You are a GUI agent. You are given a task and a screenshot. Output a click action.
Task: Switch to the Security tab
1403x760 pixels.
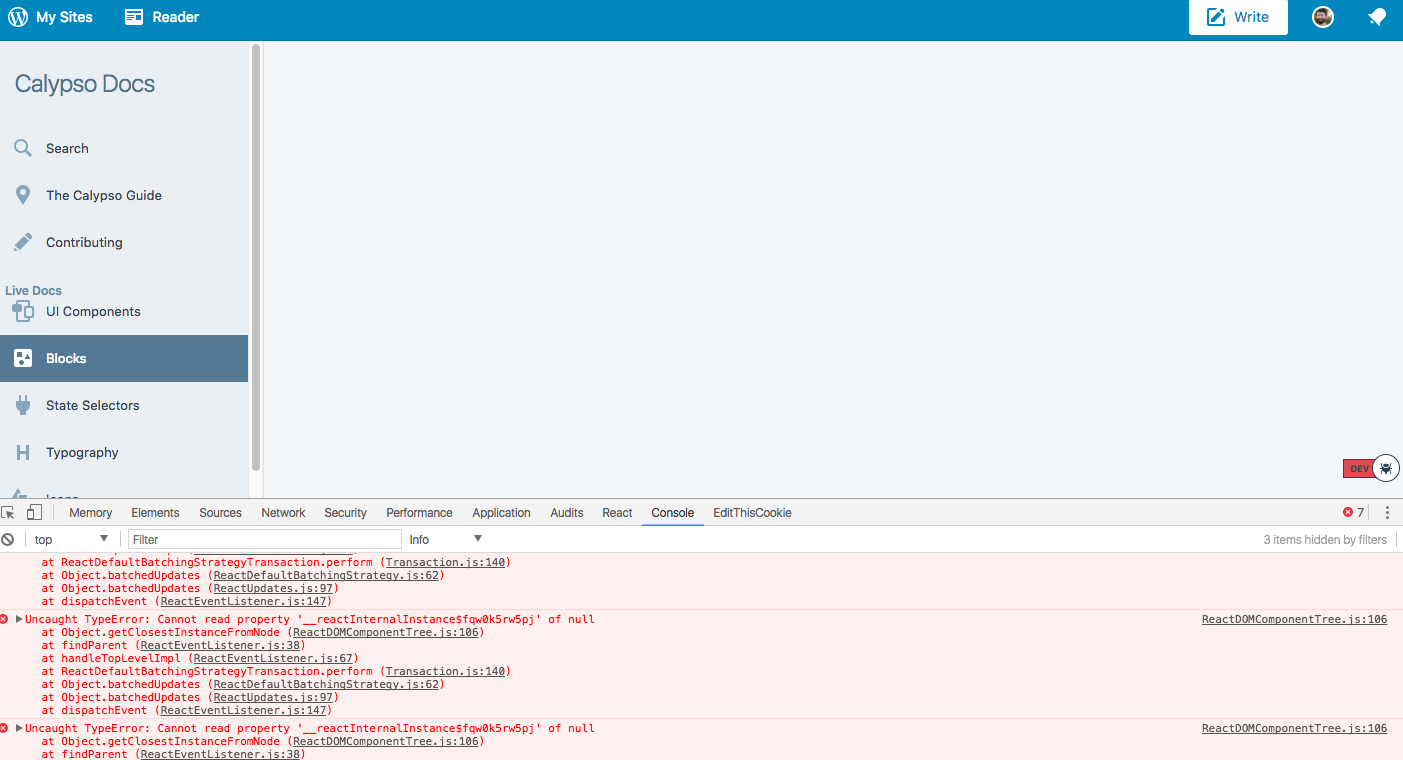(x=345, y=512)
